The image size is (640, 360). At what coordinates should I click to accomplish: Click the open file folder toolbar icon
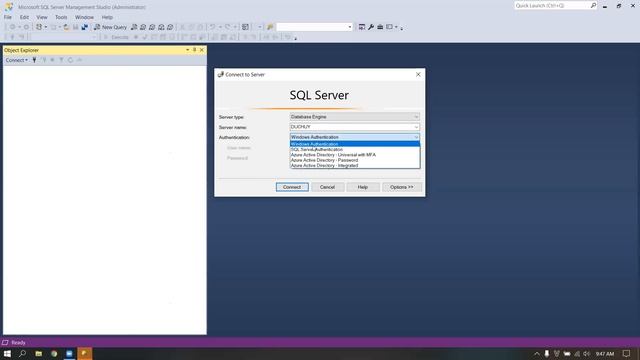tap(66, 27)
